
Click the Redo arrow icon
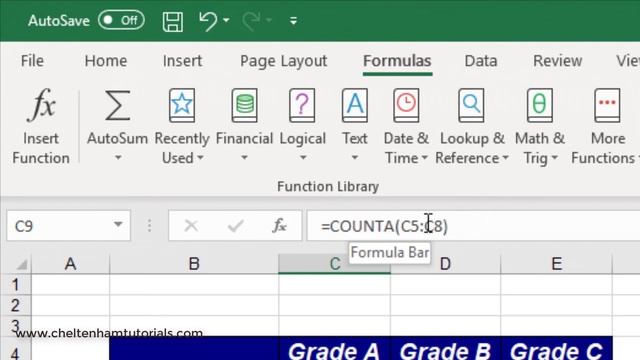tap(251, 21)
